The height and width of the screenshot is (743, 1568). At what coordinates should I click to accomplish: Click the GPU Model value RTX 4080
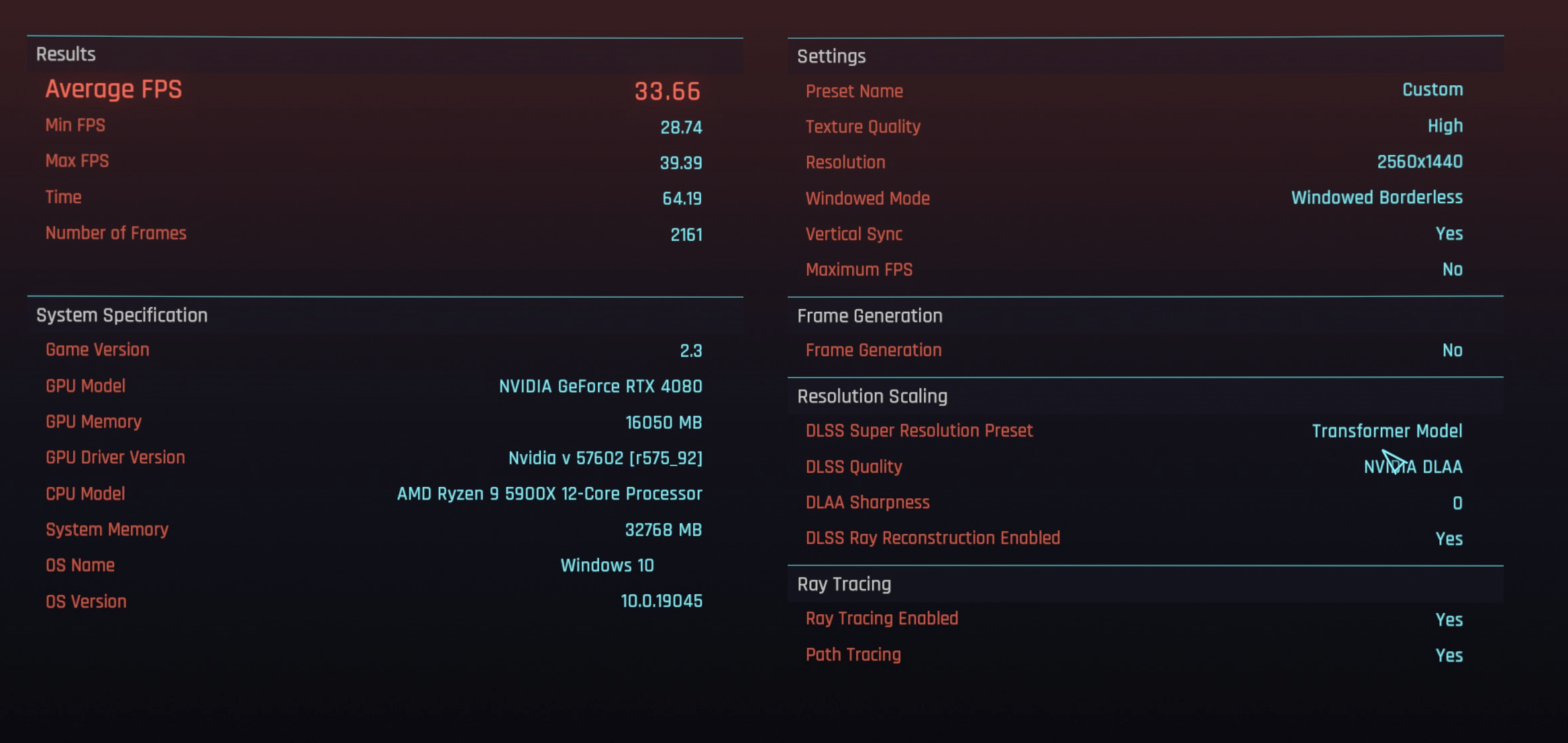[600, 386]
